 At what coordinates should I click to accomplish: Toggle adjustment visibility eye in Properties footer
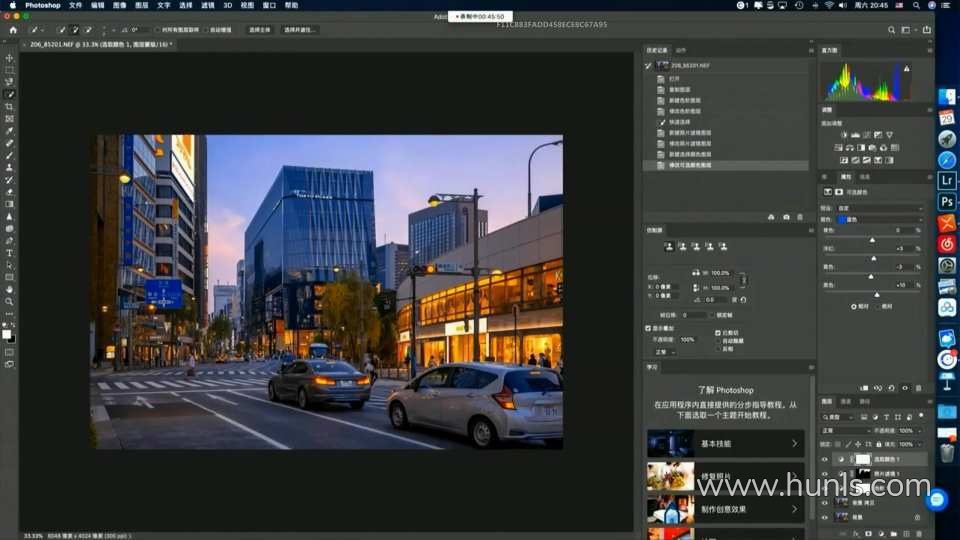905,388
